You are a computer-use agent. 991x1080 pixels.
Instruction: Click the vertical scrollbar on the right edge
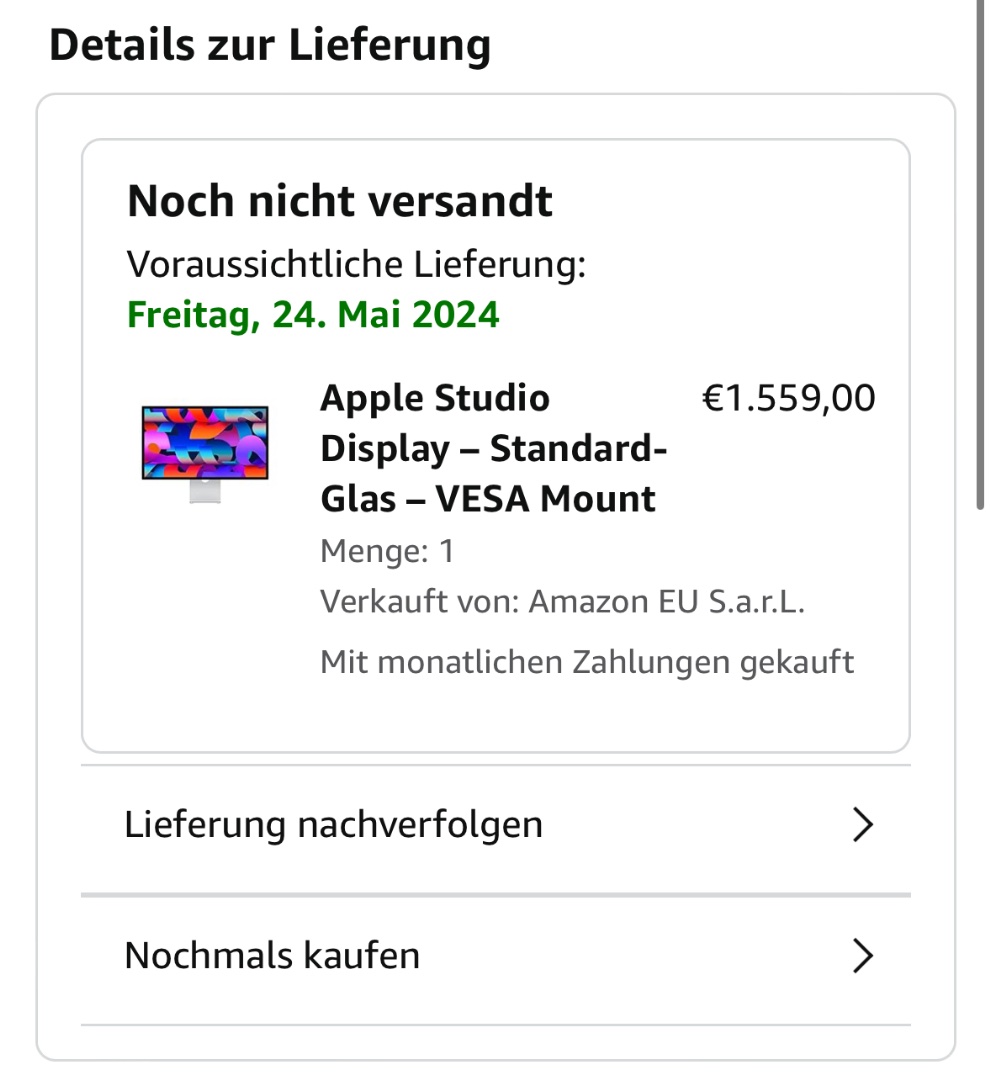point(982,250)
